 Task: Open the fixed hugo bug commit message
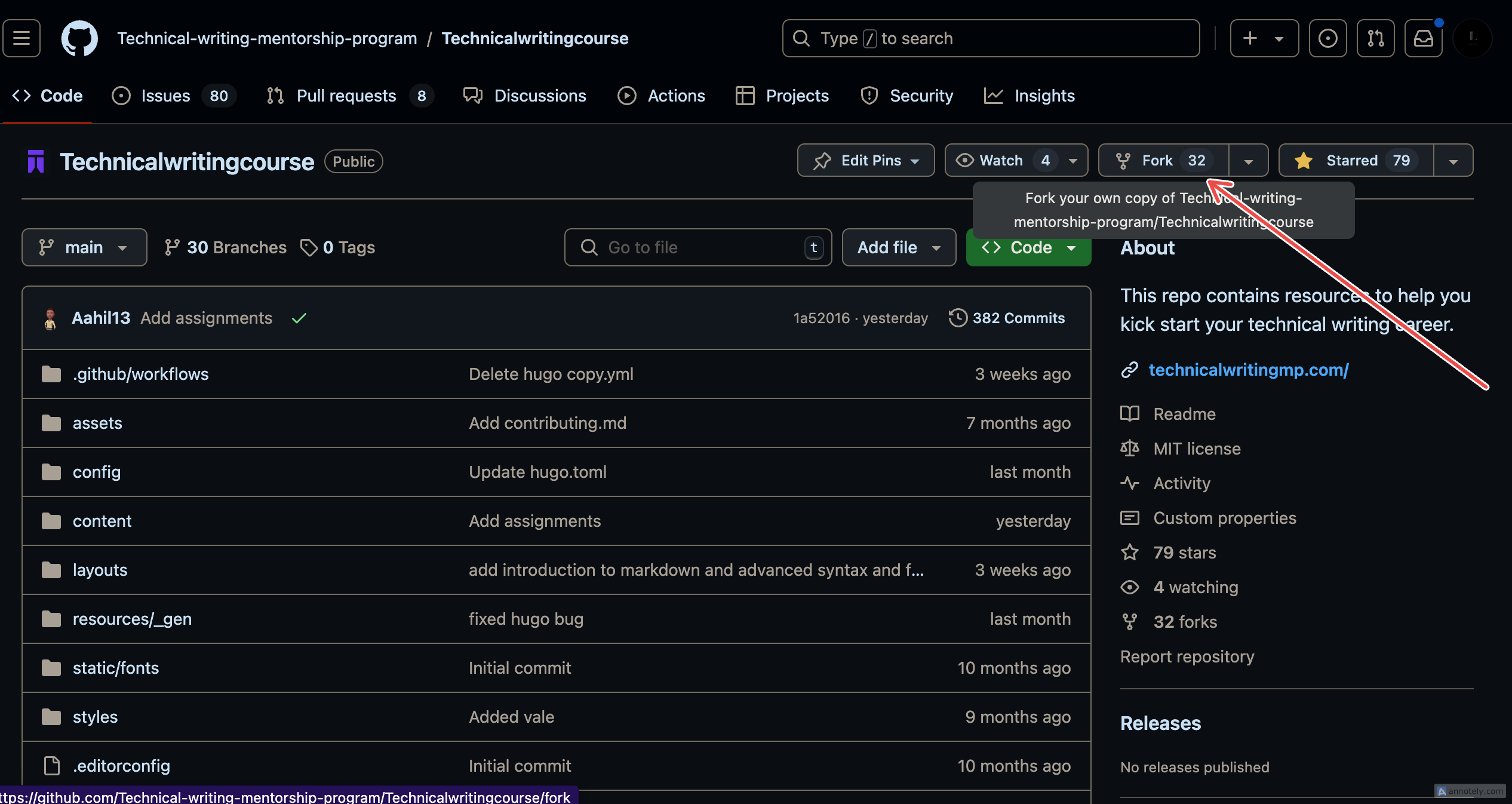526,619
